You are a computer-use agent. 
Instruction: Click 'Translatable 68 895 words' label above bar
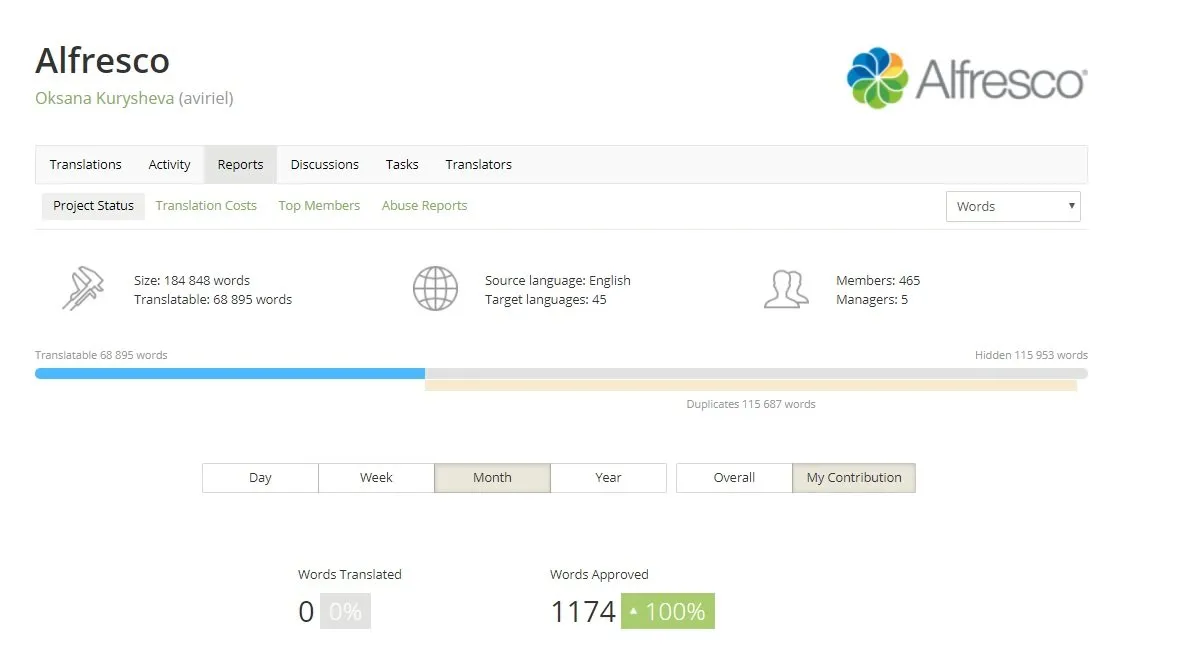click(x=102, y=355)
